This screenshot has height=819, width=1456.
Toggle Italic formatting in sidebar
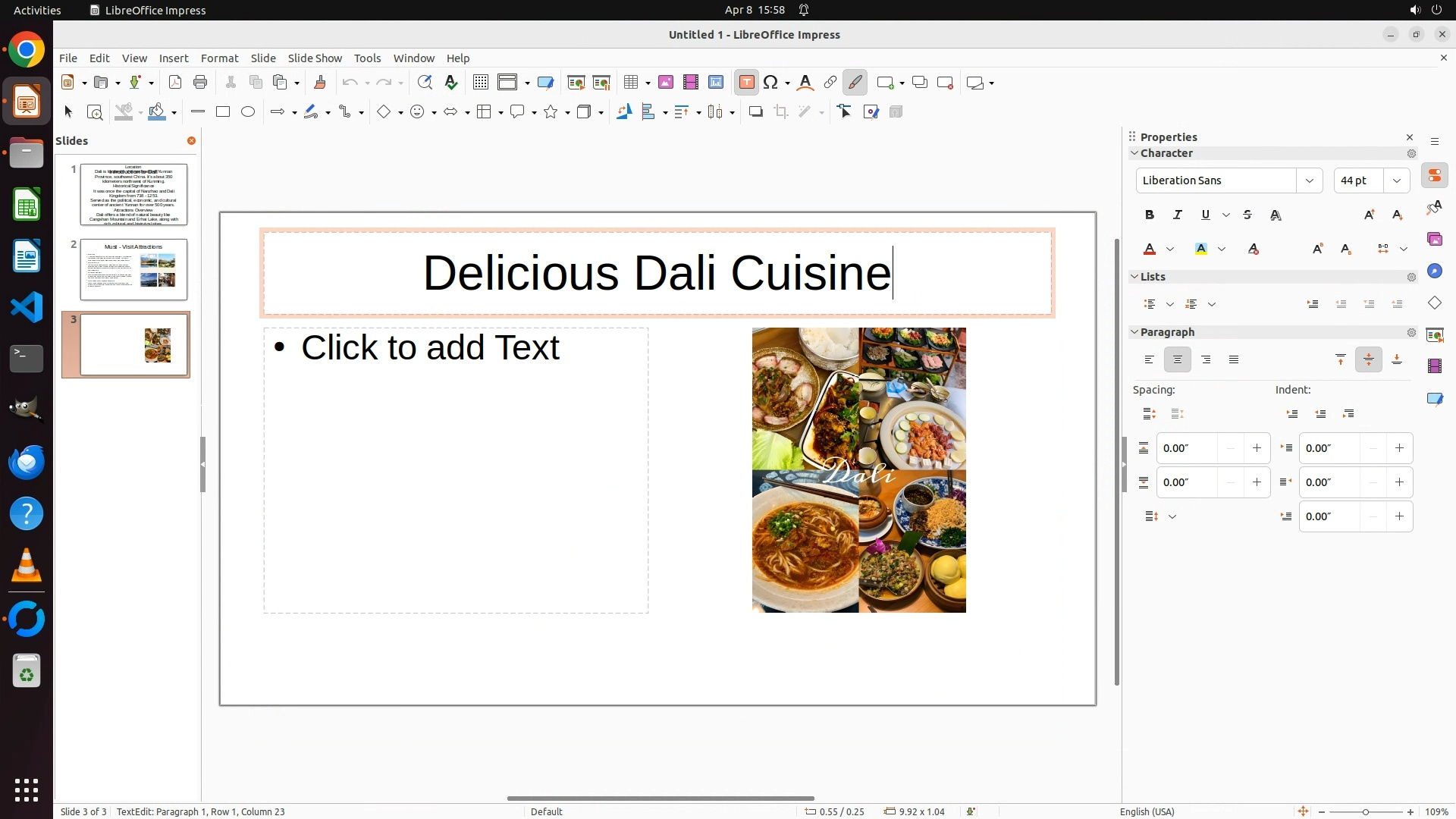[x=1178, y=215]
